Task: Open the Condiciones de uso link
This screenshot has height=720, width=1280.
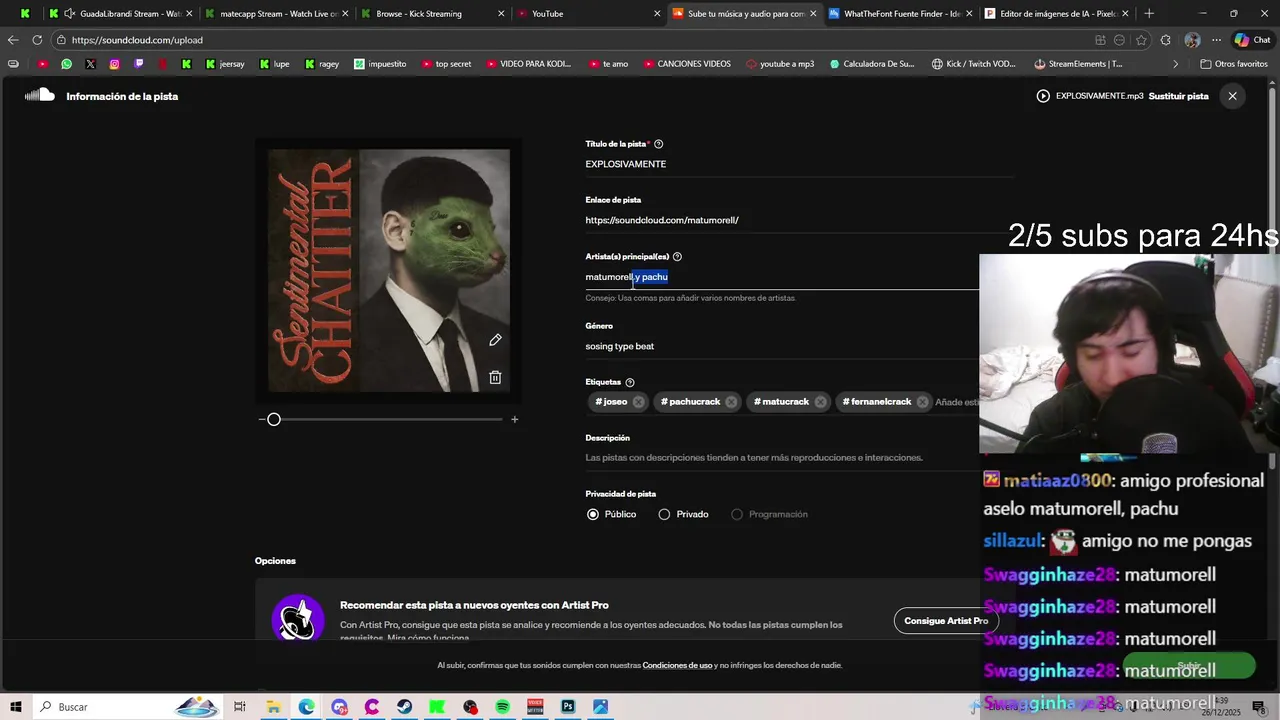Action: click(677, 665)
